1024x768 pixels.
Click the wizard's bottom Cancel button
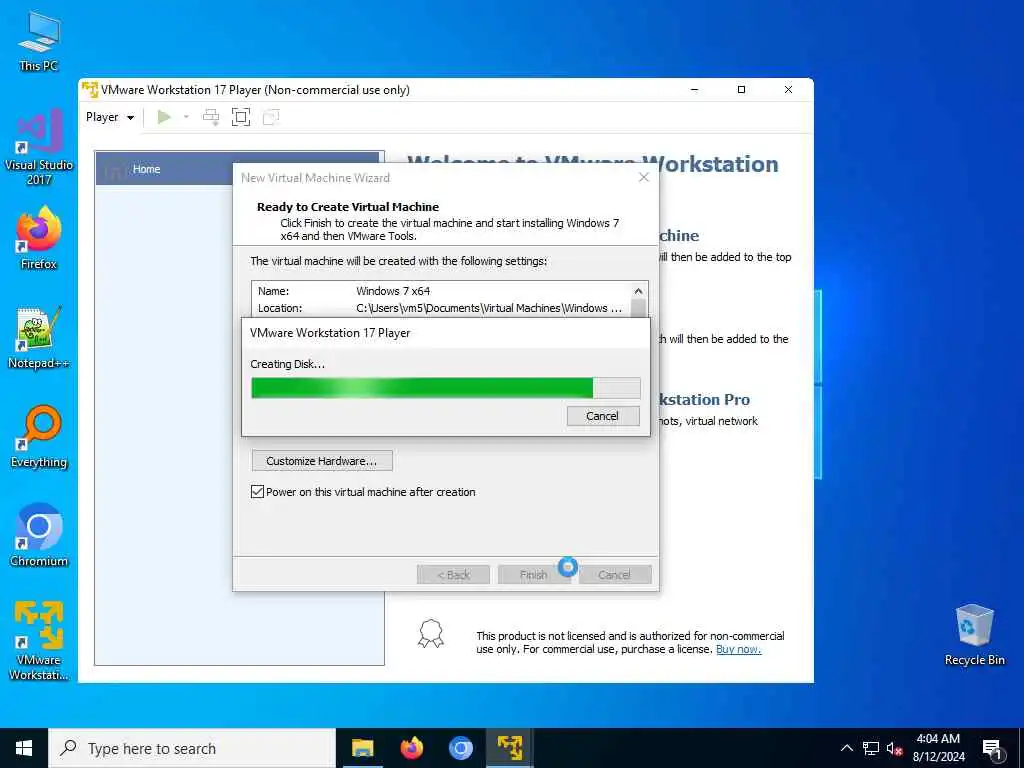(x=615, y=575)
